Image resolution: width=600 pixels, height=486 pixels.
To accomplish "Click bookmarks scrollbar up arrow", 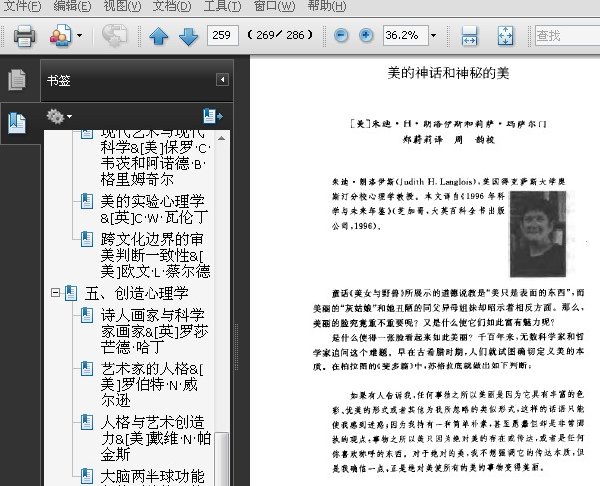I will [x=221, y=138].
